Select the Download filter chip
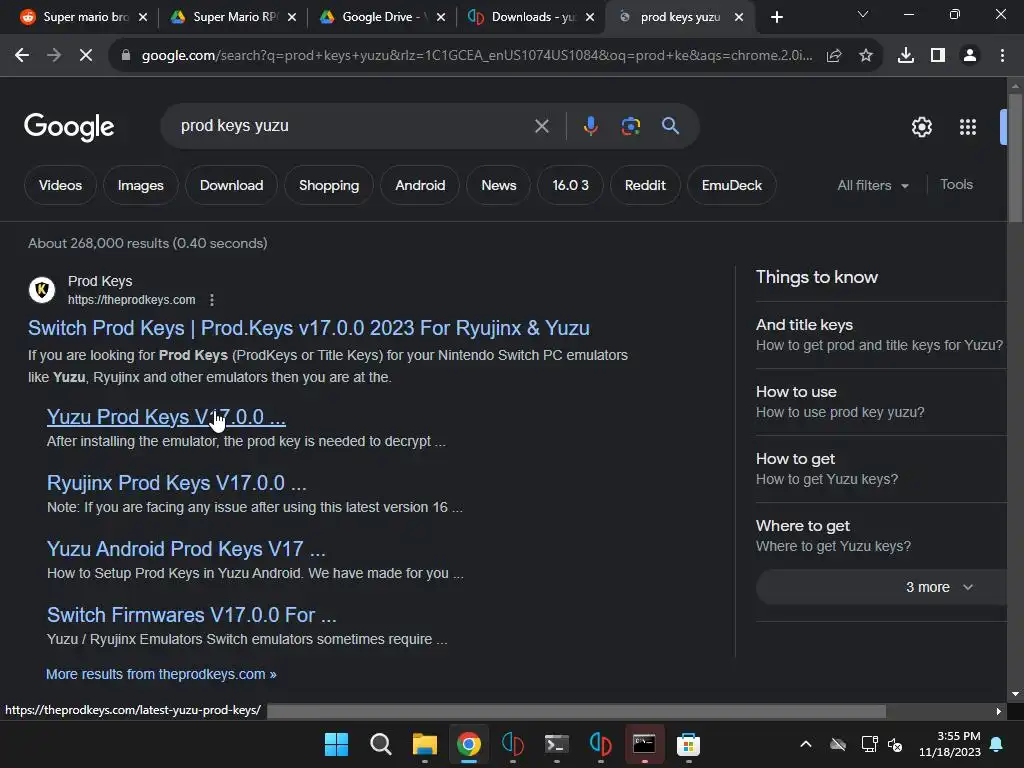This screenshot has width=1024, height=768. [231, 185]
